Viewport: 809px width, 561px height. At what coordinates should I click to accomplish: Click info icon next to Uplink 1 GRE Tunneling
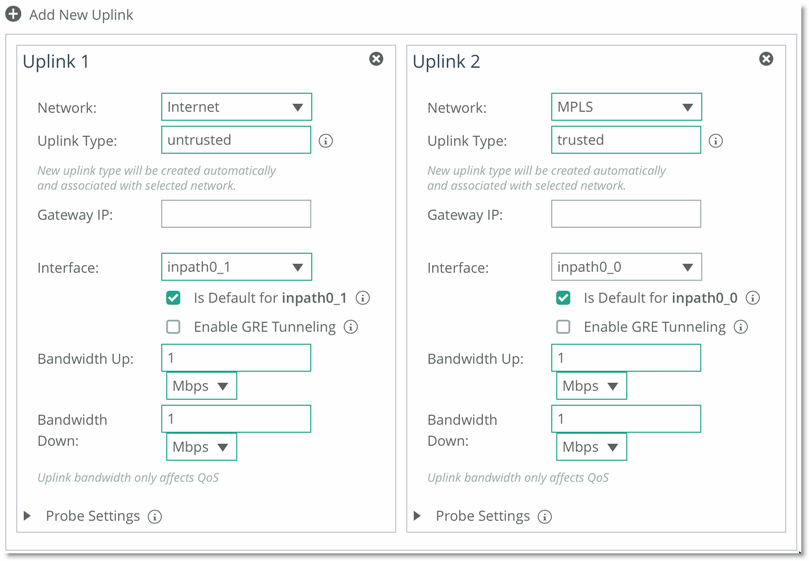[351, 327]
